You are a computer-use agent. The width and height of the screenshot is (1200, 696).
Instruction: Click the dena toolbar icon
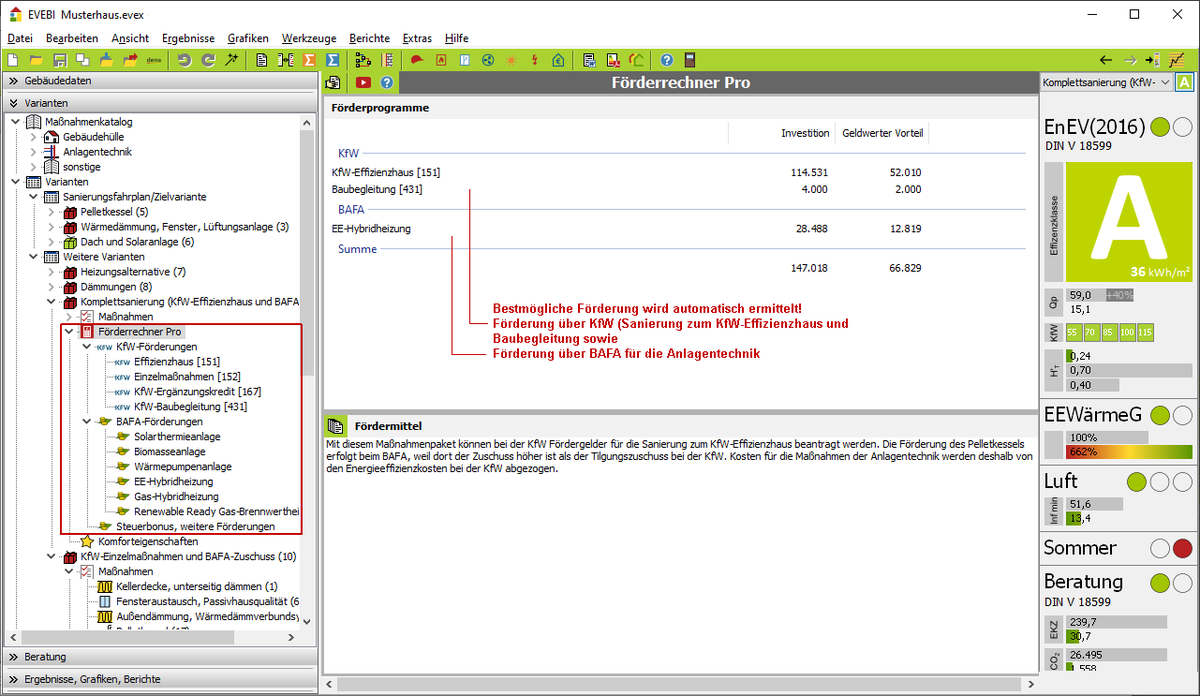[154, 60]
